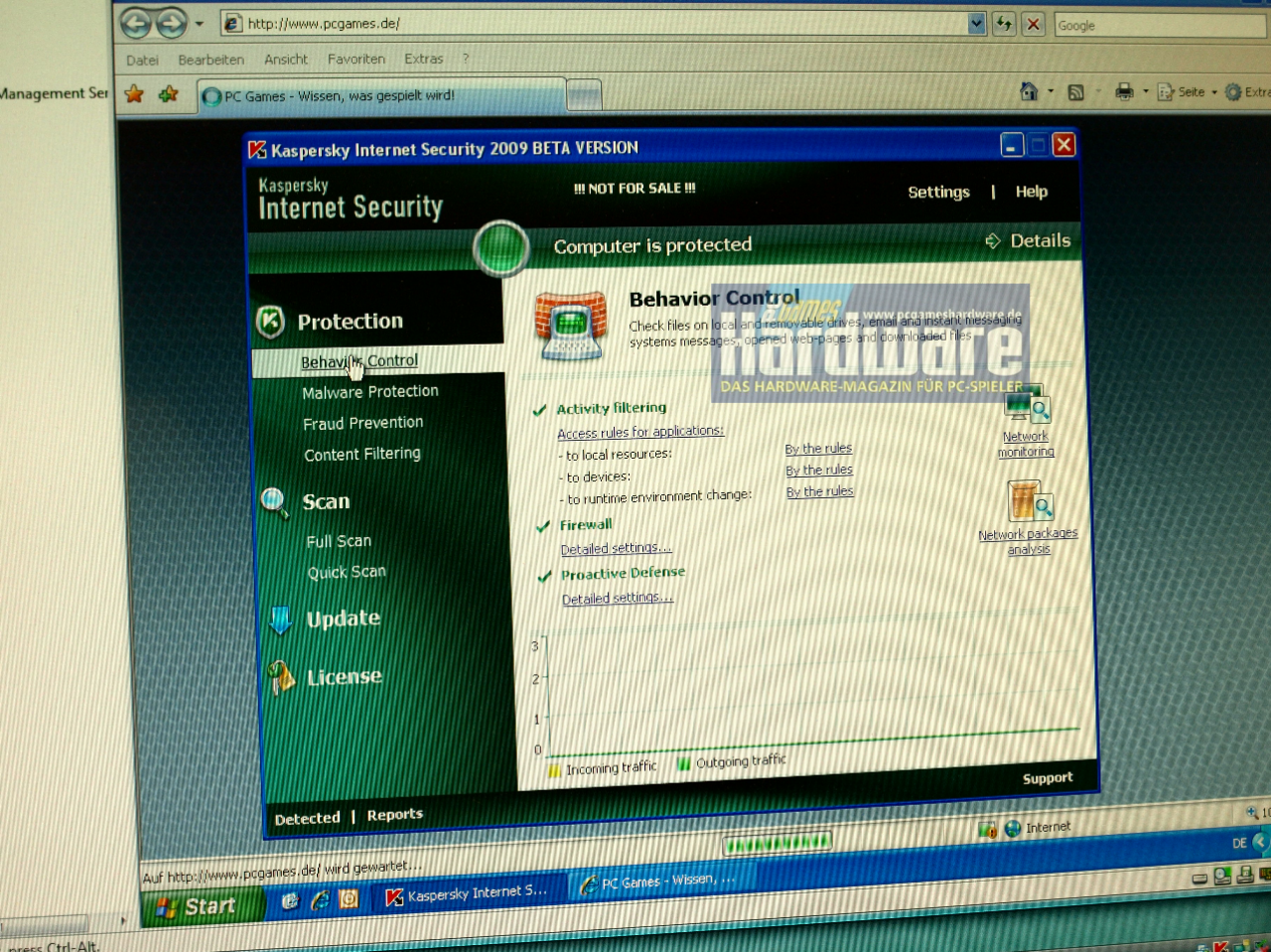Open the Datei menu
1271x952 pixels.
(142, 60)
